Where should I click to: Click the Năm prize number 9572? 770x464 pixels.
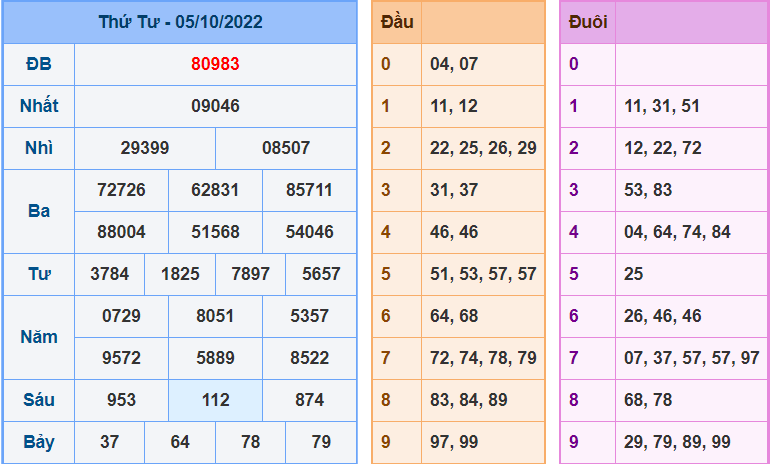pos(121,358)
